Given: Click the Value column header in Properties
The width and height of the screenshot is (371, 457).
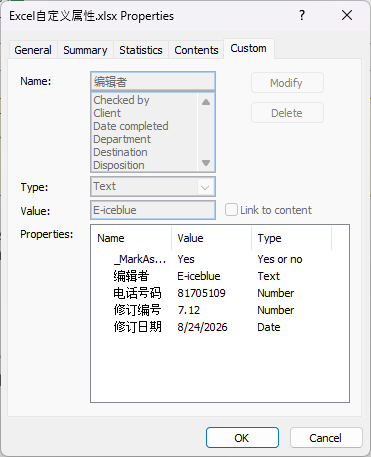Looking at the screenshot, I should pos(211,238).
